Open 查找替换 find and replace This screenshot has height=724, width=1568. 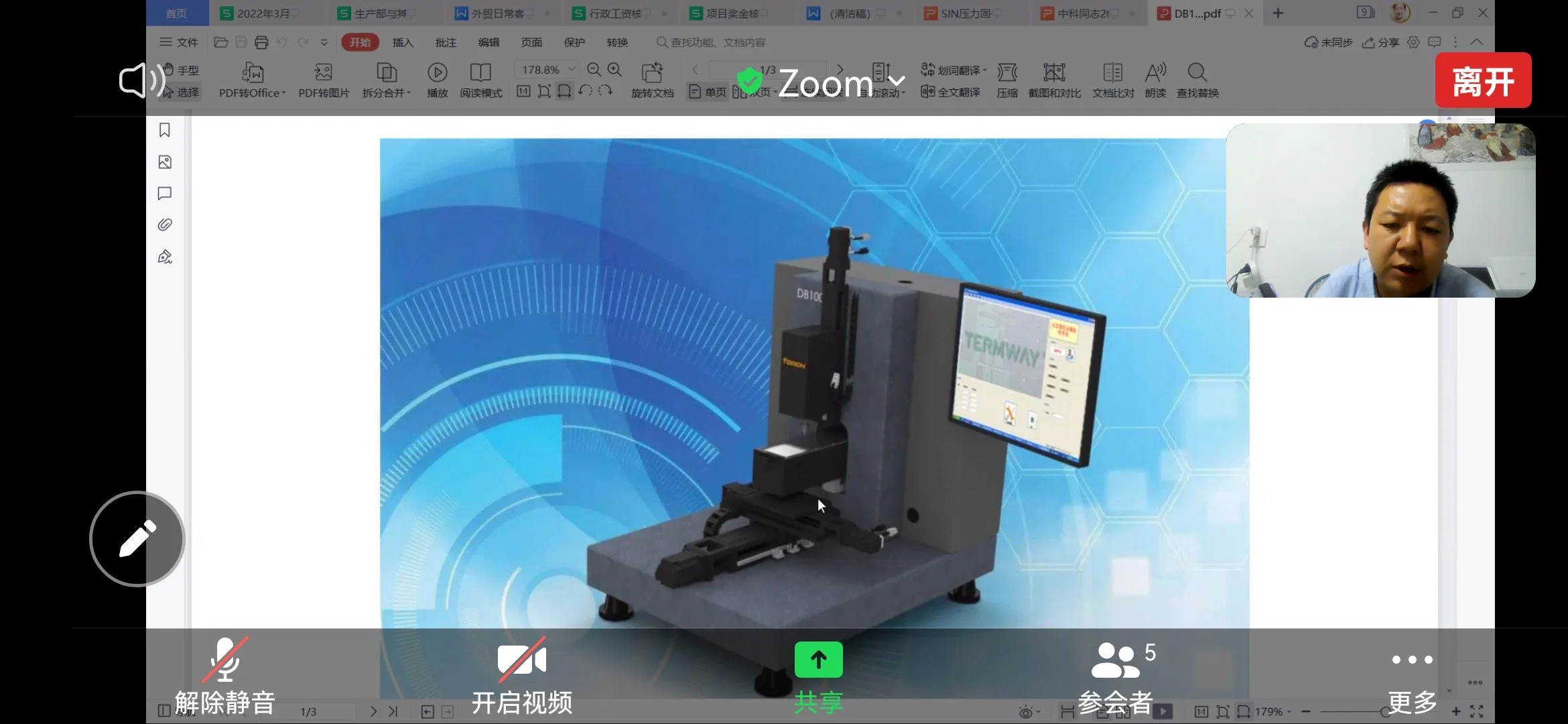(1197, 80)
